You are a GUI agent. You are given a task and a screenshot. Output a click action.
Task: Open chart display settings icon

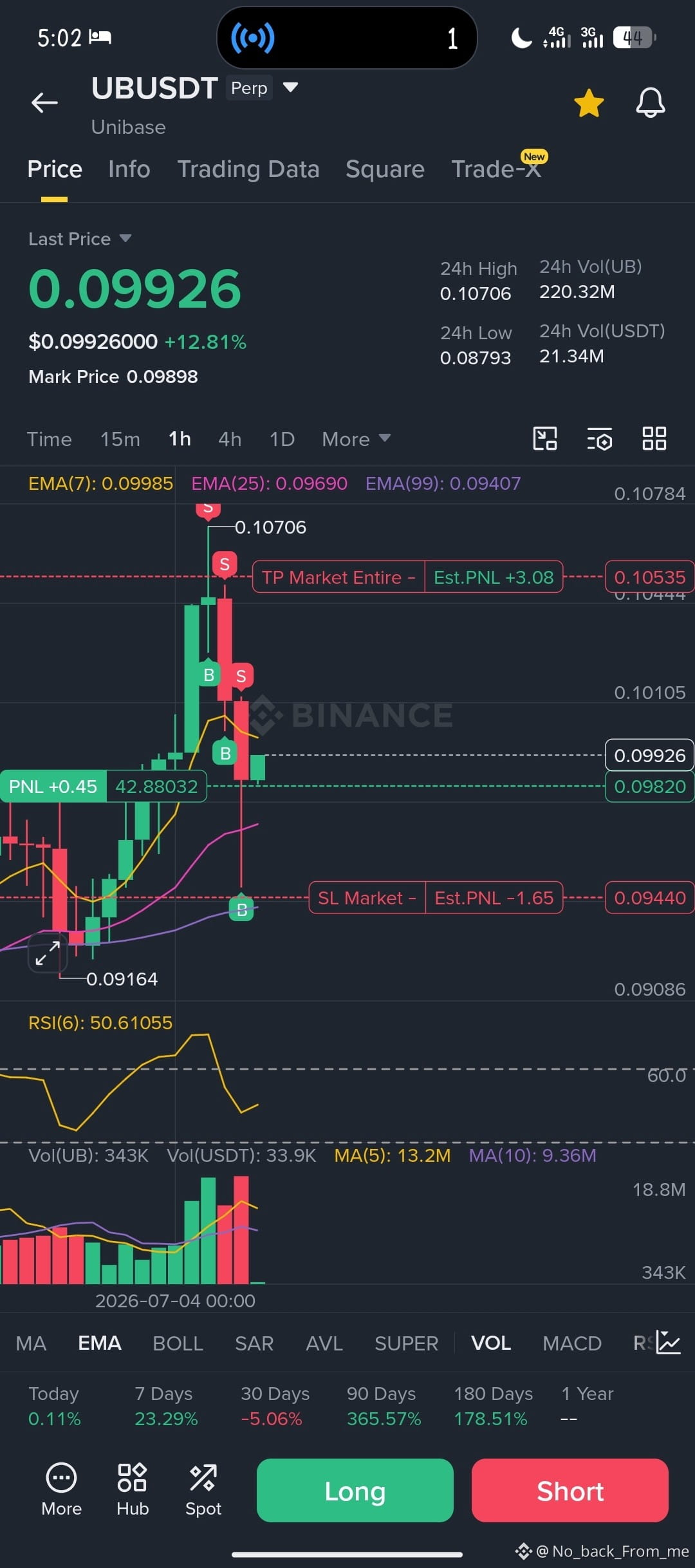click(x=599, y=438)
